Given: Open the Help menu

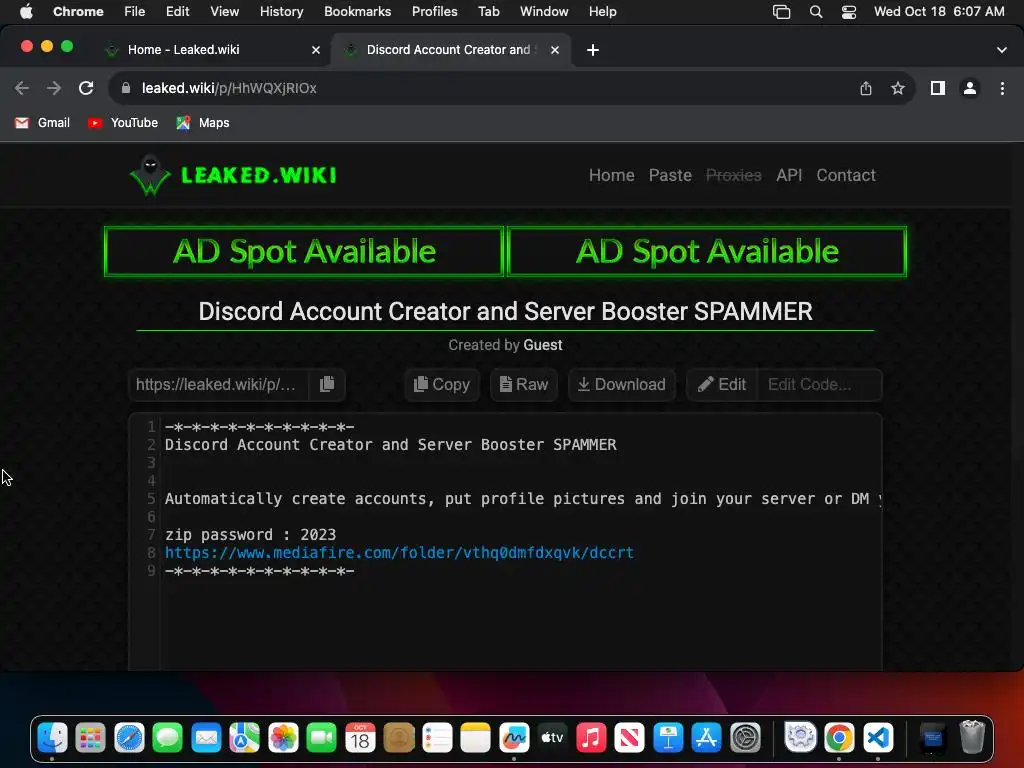Looking at the screenshot, I should (x=602, y=12).
